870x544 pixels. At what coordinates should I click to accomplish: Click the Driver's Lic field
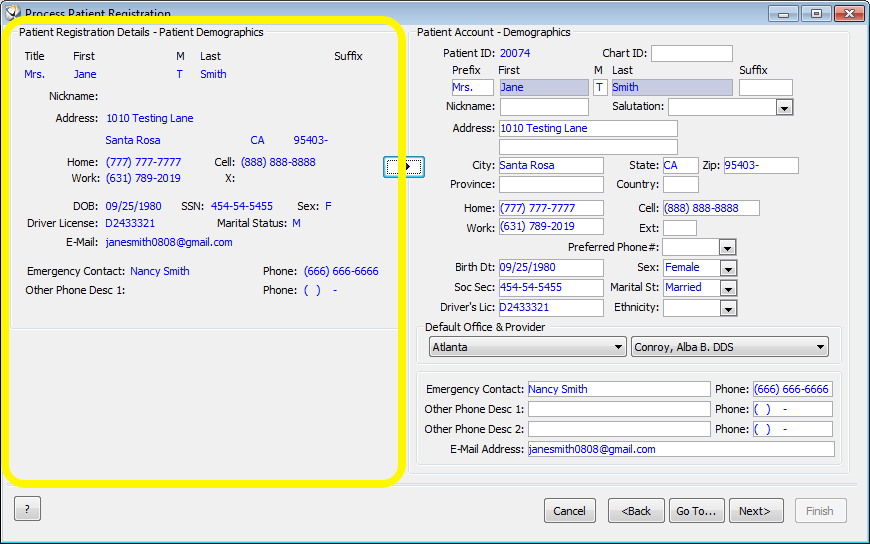[551, 308]
